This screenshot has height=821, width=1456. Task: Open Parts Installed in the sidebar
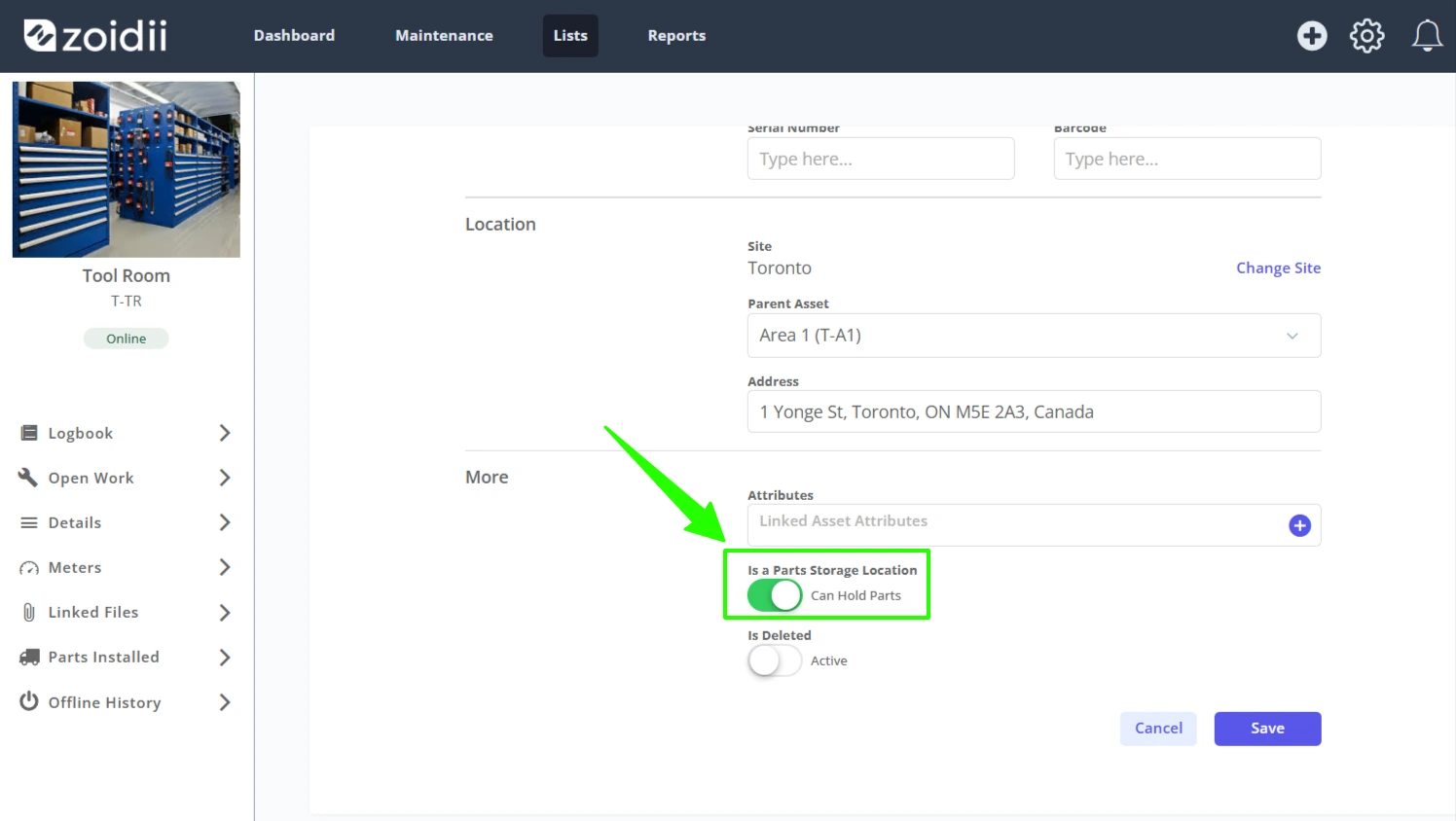tap(104, 657)
